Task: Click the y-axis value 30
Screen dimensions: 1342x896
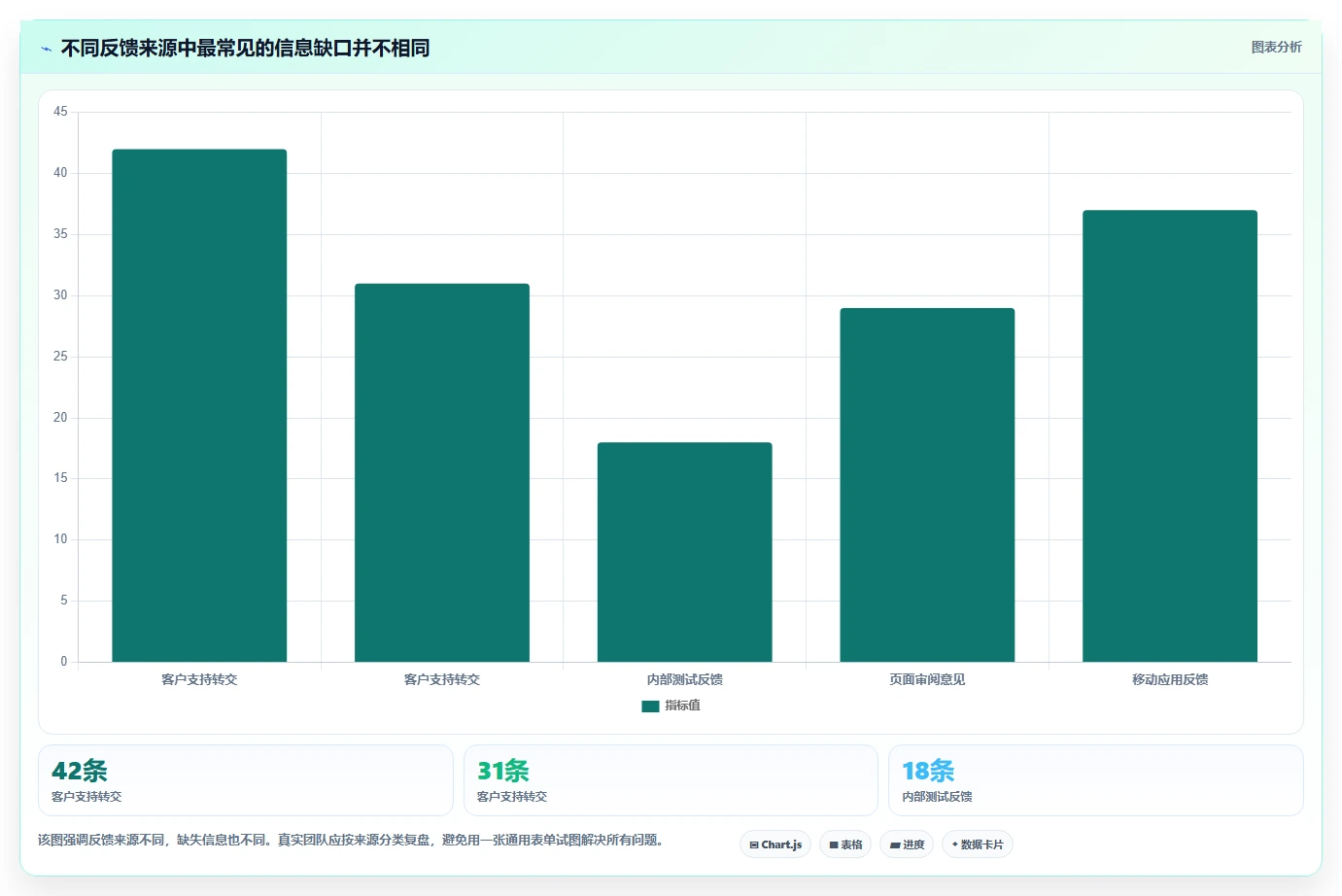Action: pyautogui.click(x=60, y=295)
